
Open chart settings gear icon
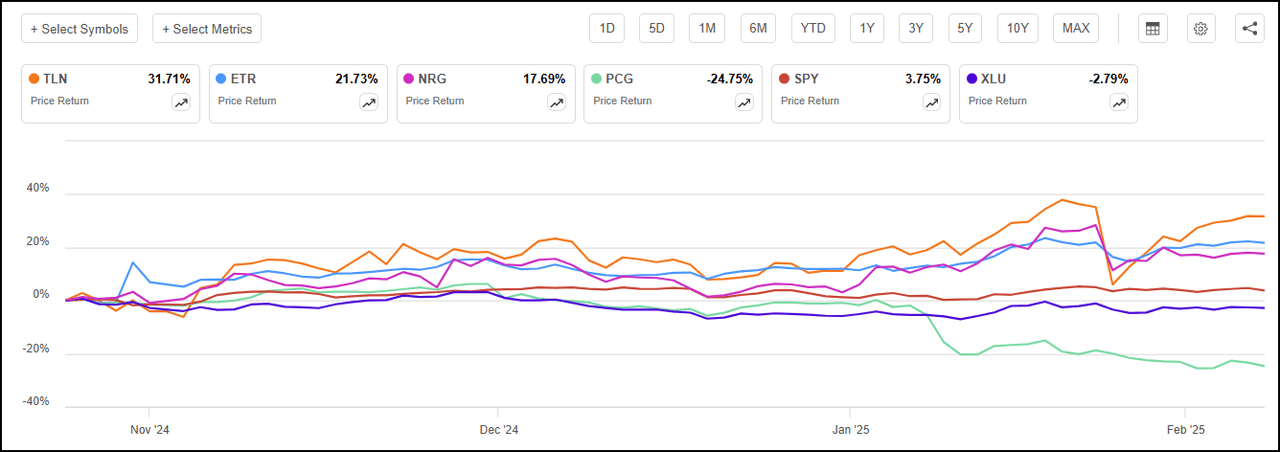point(1201,29)
